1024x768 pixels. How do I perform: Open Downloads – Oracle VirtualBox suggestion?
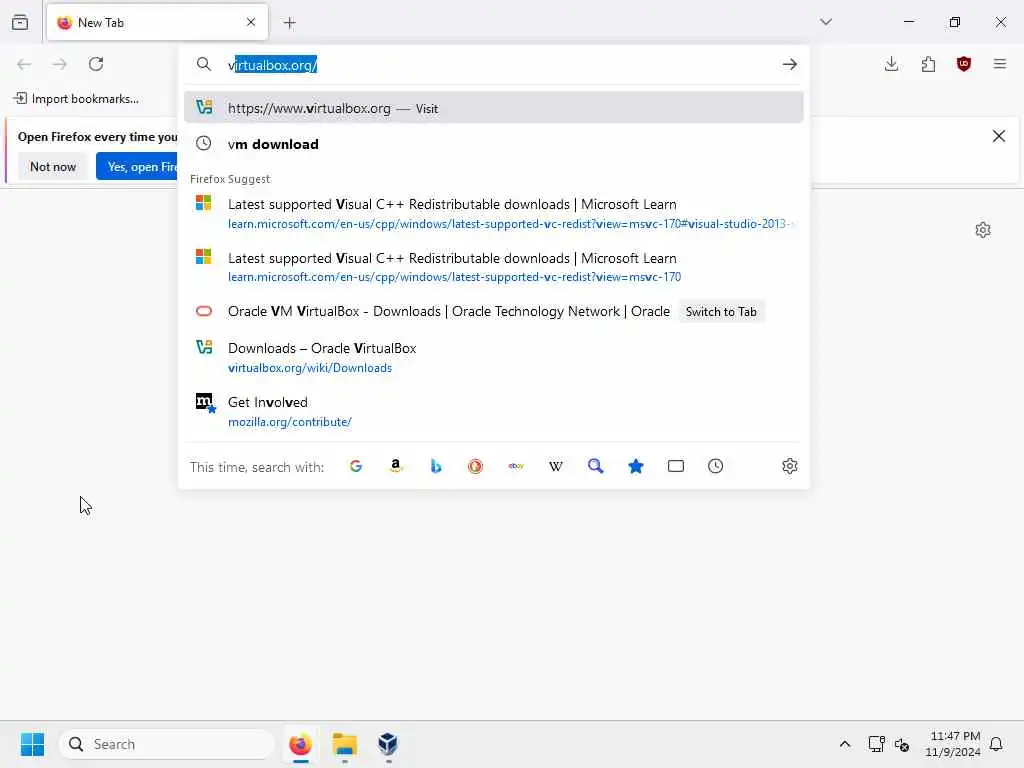pos(493,357)
